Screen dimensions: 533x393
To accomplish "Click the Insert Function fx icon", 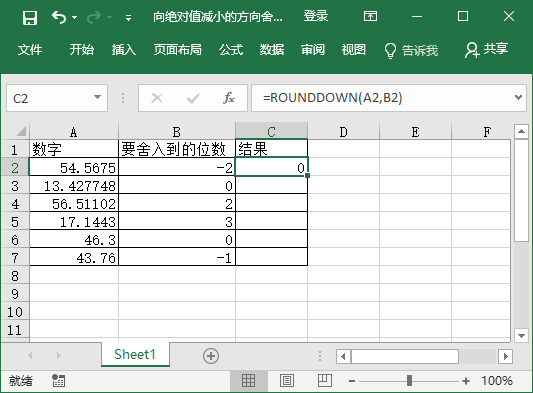I will (229, 98).
